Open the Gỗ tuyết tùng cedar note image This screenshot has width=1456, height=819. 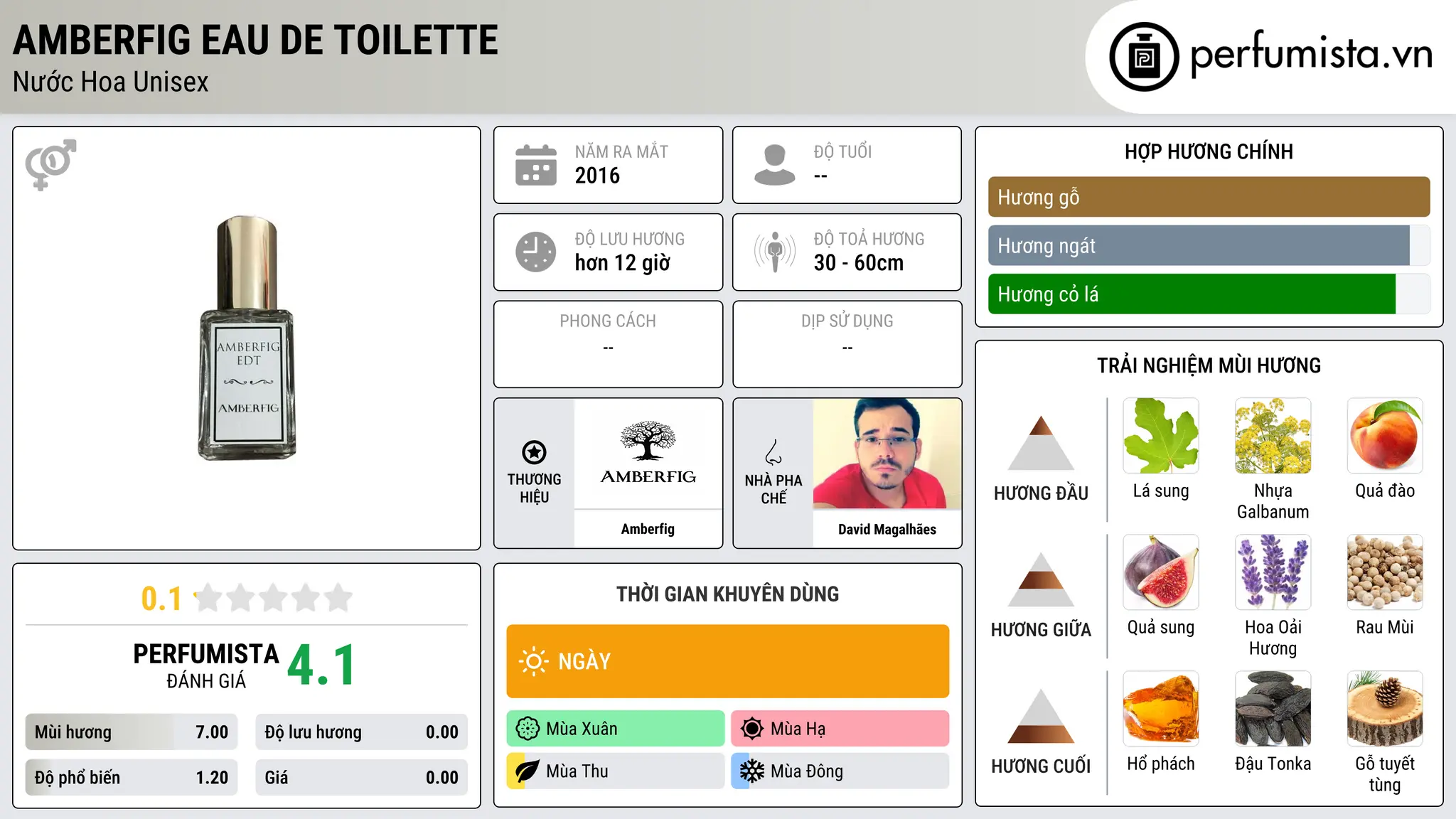1385,709
